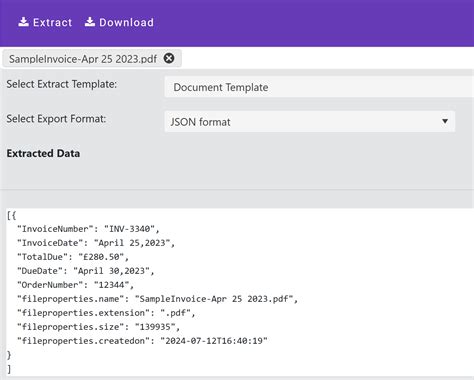Click the DueDate "April 30,2023" line
474x380 pixels.
pos(86,271)
